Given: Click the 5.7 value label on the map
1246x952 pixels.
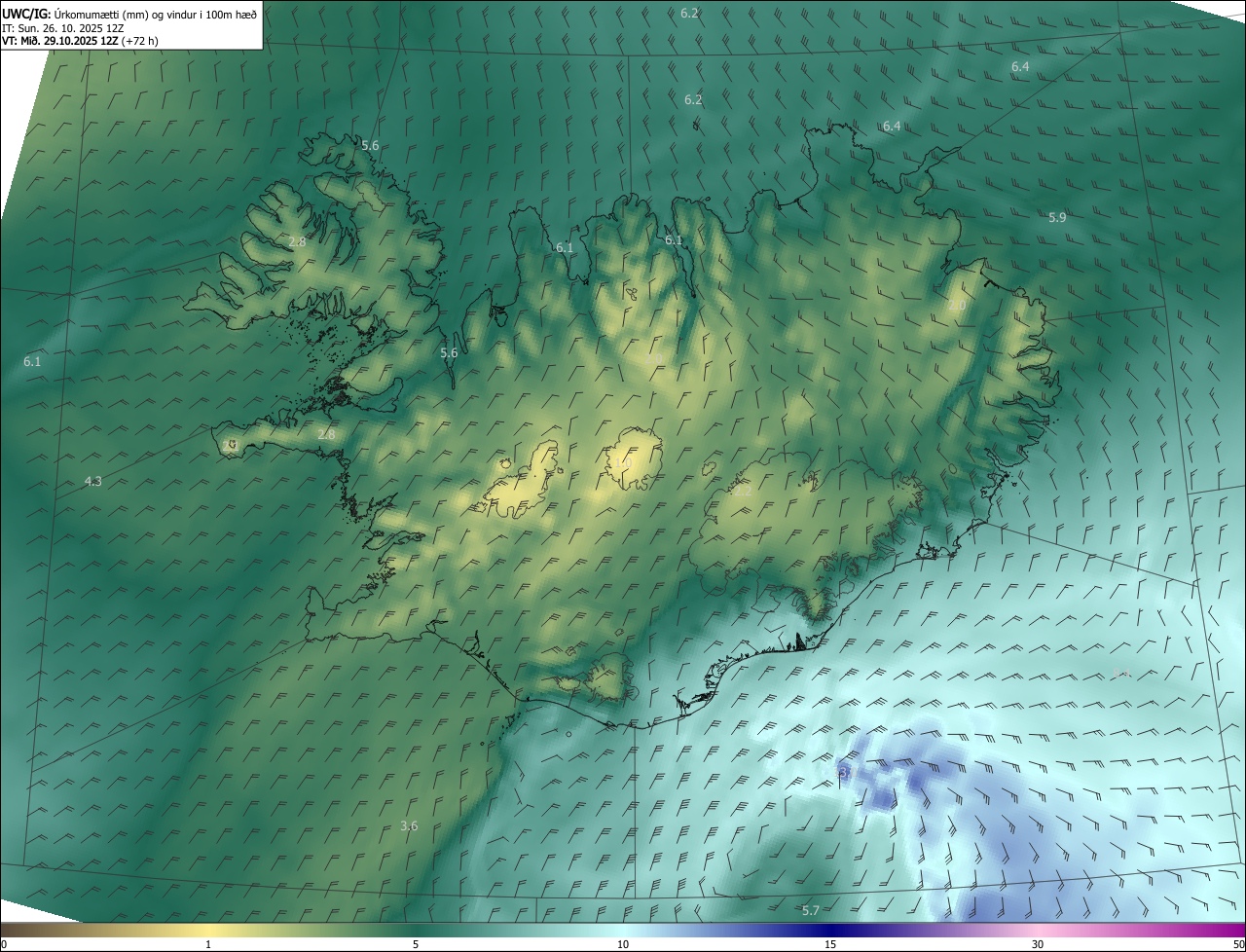Looking at the screenshot, I should [810, 910].
